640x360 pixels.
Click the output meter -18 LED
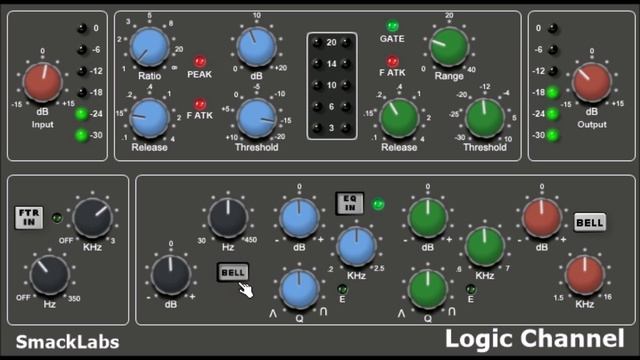pos(553,93)
